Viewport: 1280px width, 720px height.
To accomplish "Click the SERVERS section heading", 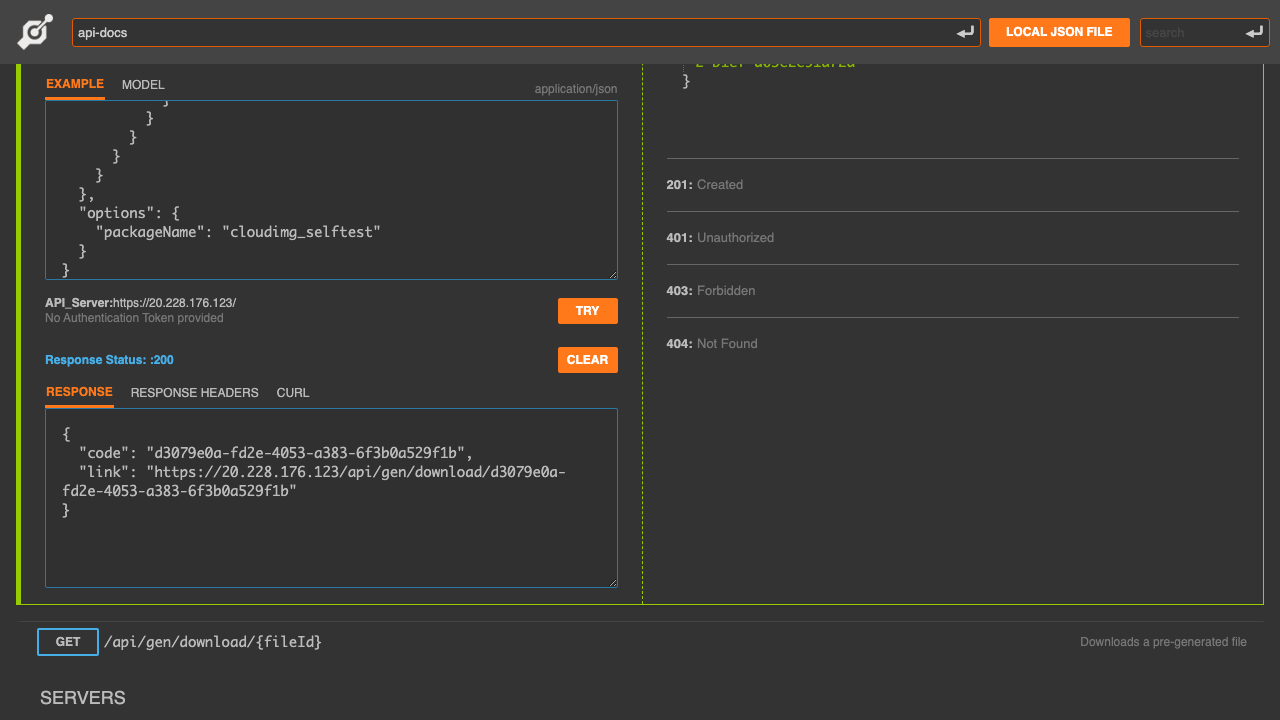I will [x=83, y=698].
